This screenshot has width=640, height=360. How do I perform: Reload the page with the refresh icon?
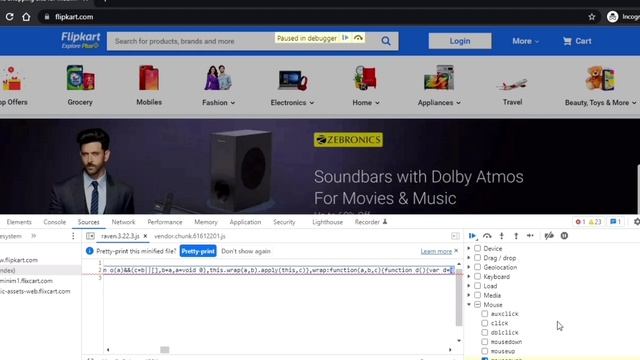click(9, 17)
